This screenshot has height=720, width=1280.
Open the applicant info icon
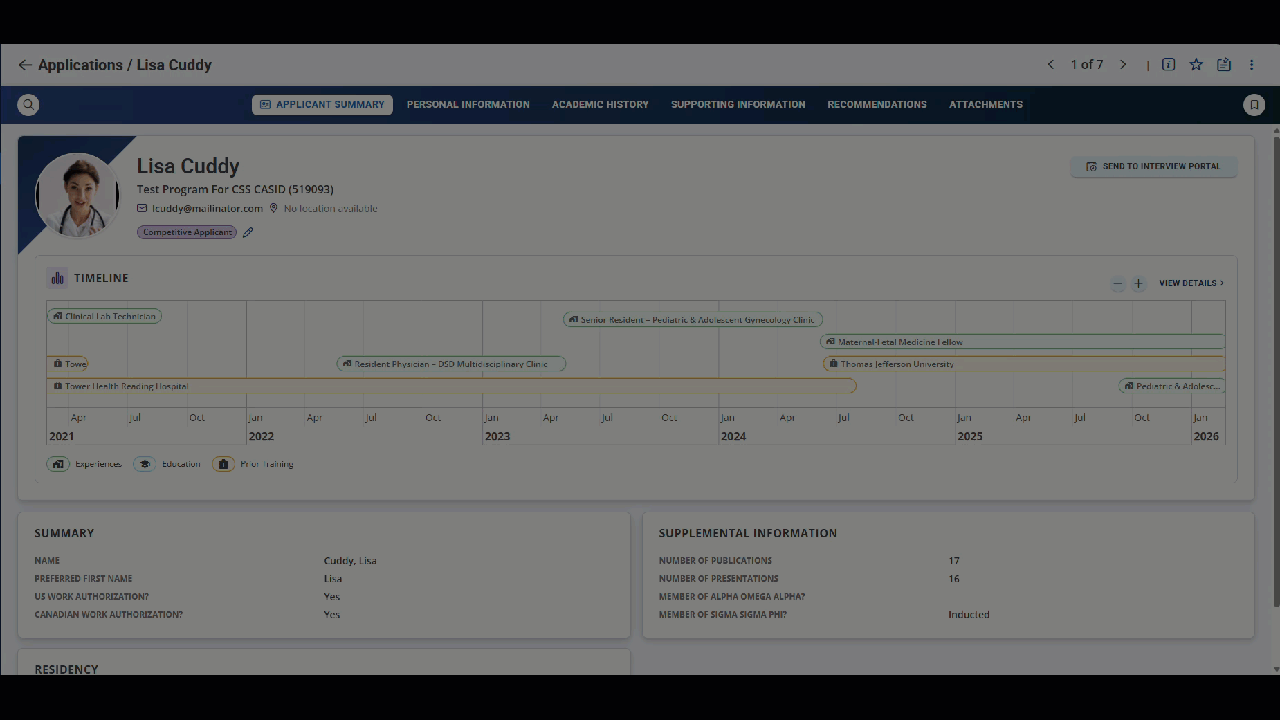(1168, 64)
